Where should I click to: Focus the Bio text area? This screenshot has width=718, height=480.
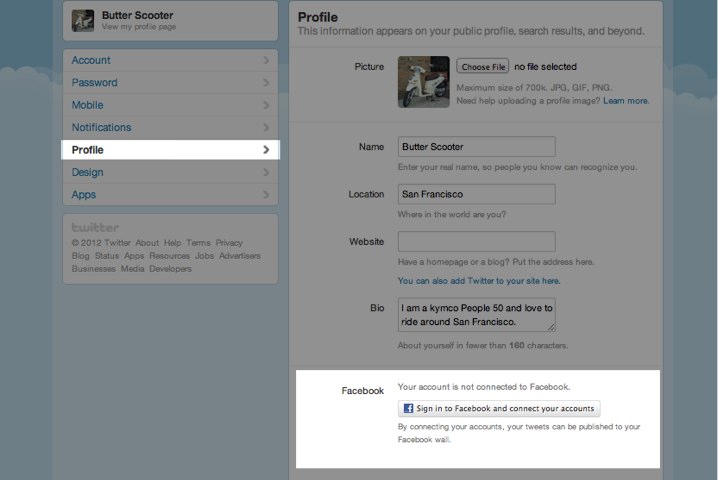click(477, 315)
